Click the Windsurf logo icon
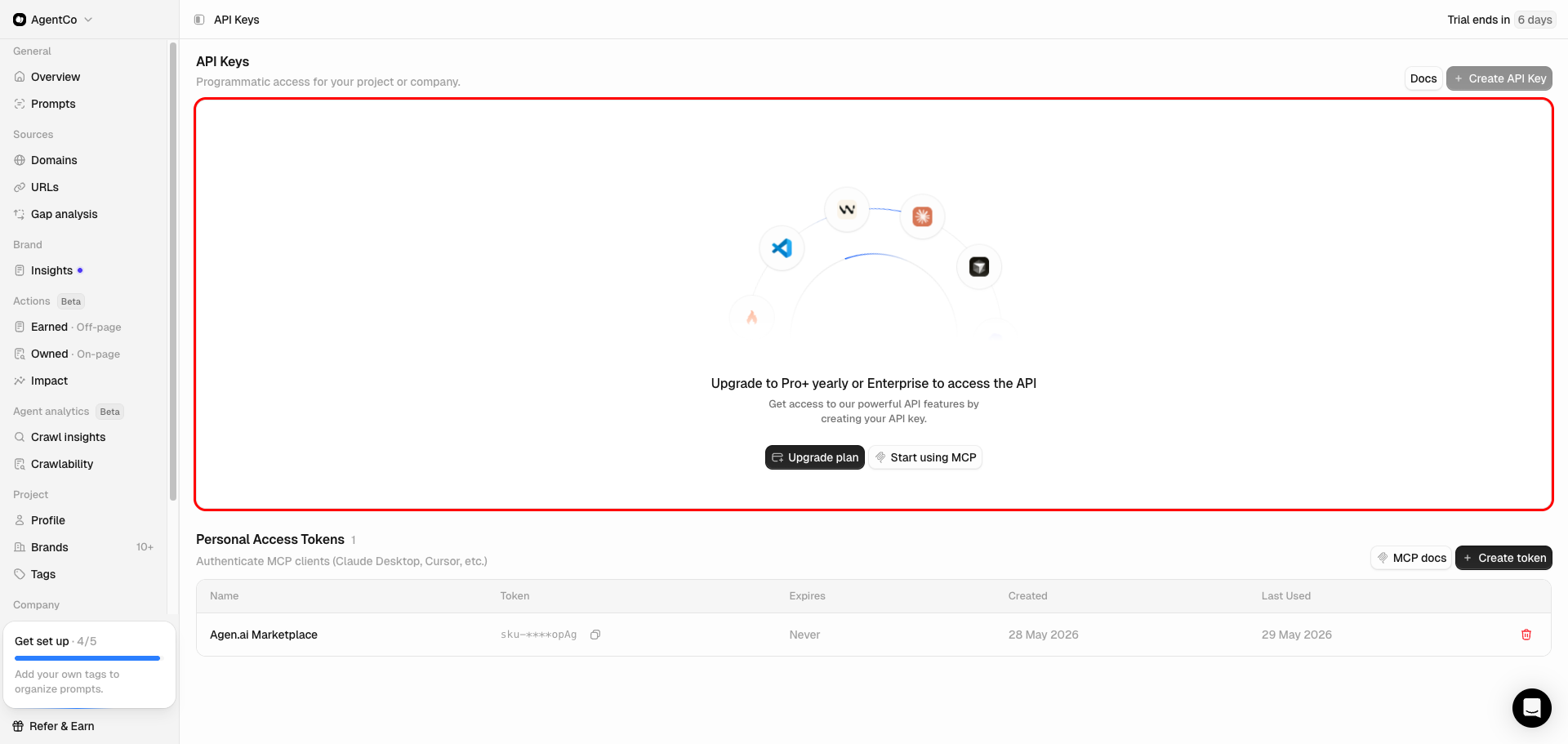 (x=847, y=210)
